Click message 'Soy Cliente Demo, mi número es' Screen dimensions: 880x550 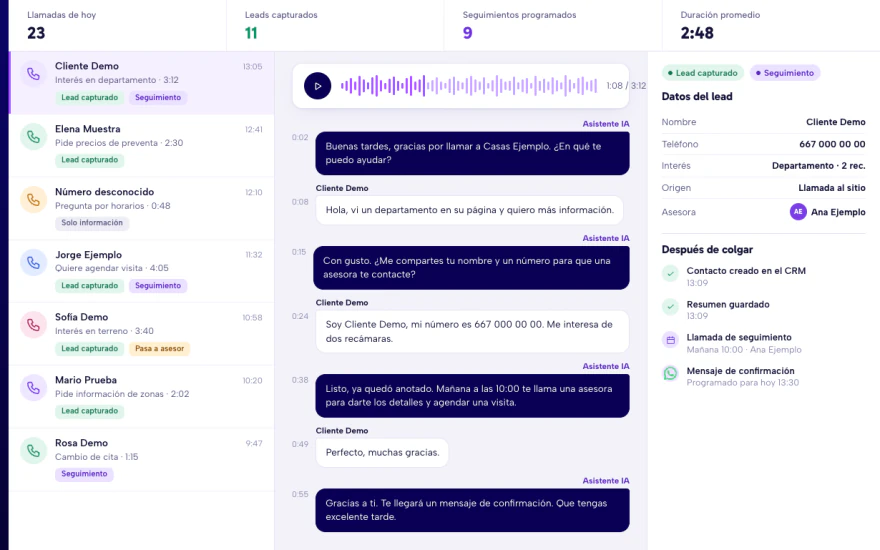472,332
